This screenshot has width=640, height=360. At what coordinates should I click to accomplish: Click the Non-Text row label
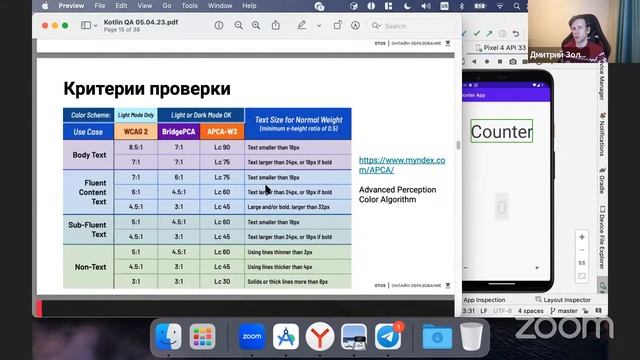pos(90,267)
